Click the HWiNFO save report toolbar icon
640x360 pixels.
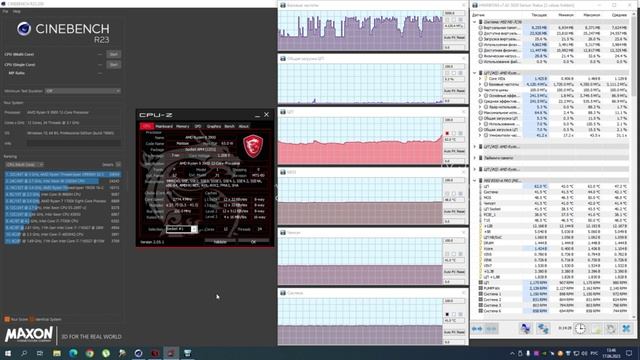pos(596,329)
